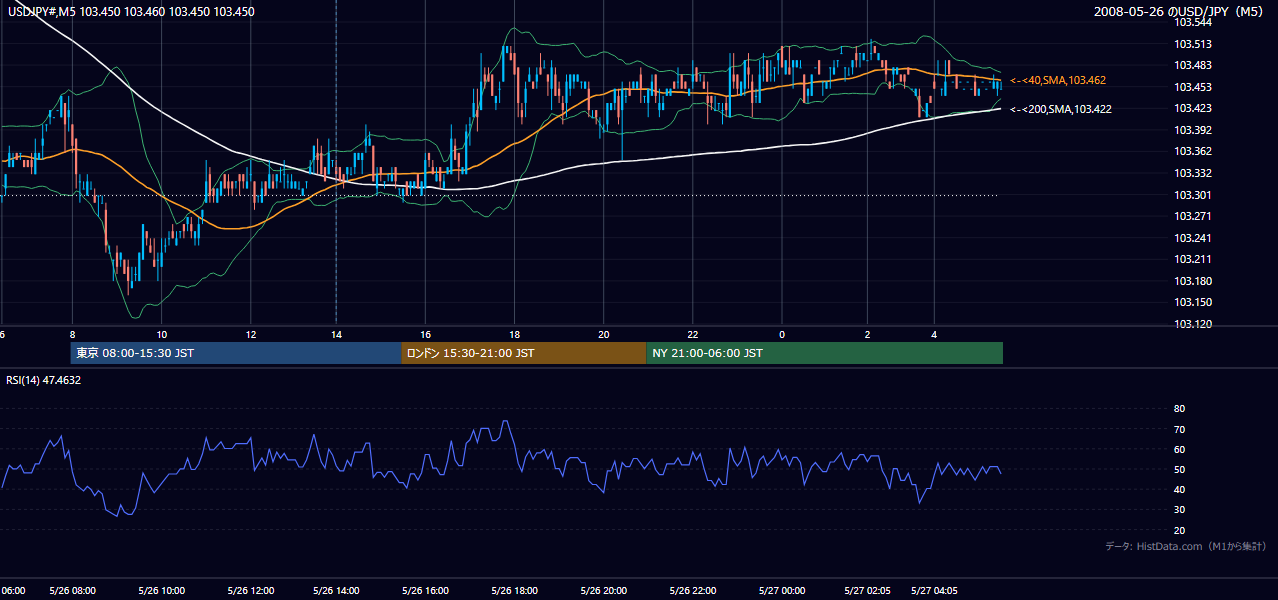Click RSI axis level 40

[1179, 490]
